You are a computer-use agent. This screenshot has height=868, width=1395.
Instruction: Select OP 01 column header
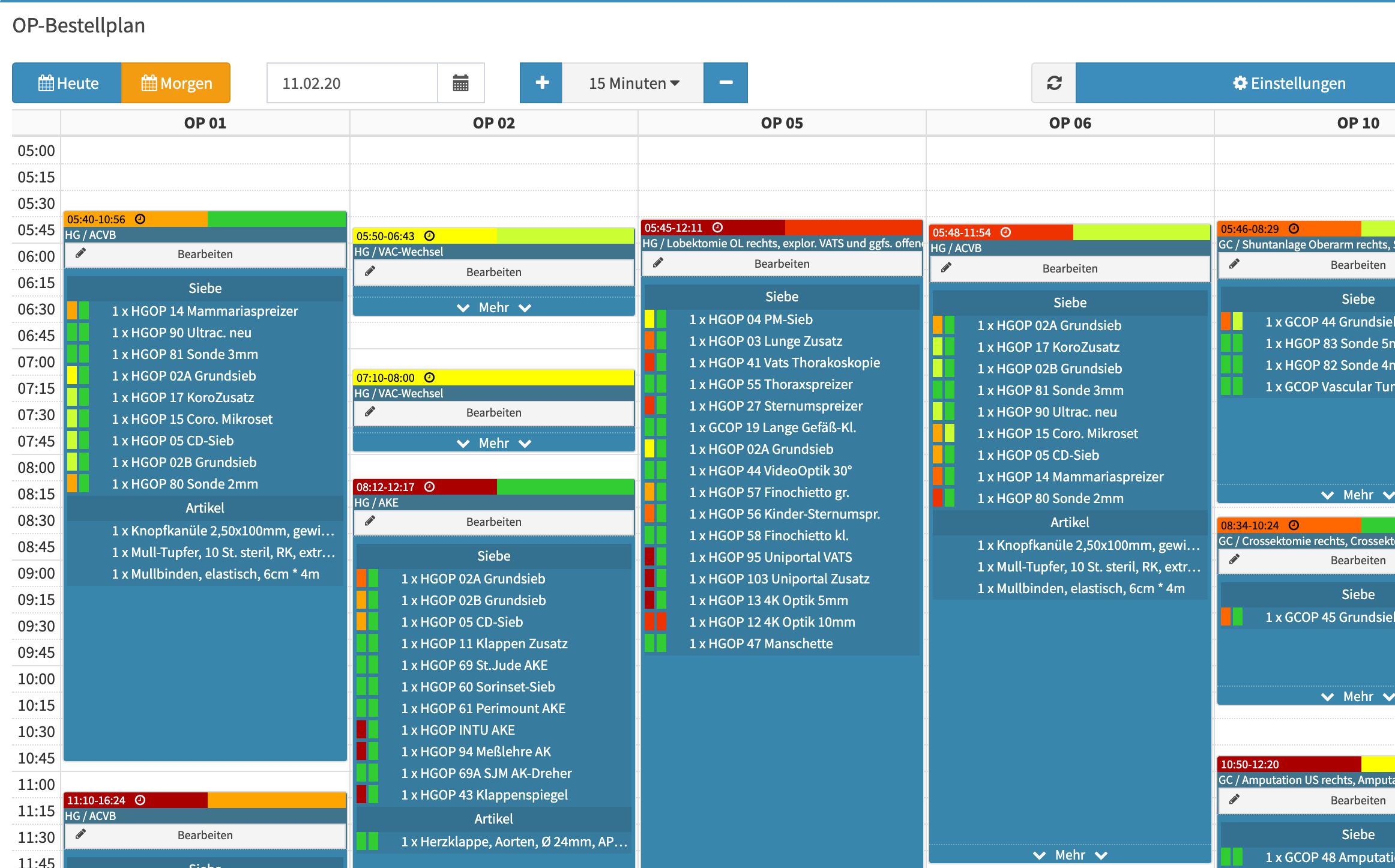[205, 123]
